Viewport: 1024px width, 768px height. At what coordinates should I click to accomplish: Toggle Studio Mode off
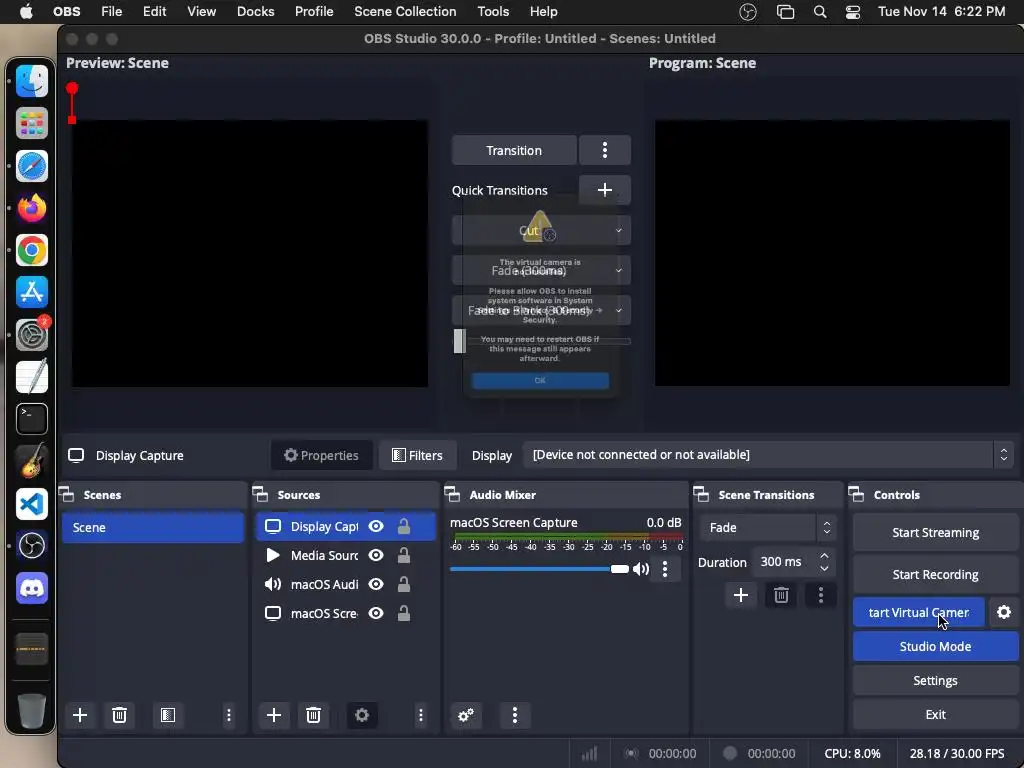[x=935, y=647]
